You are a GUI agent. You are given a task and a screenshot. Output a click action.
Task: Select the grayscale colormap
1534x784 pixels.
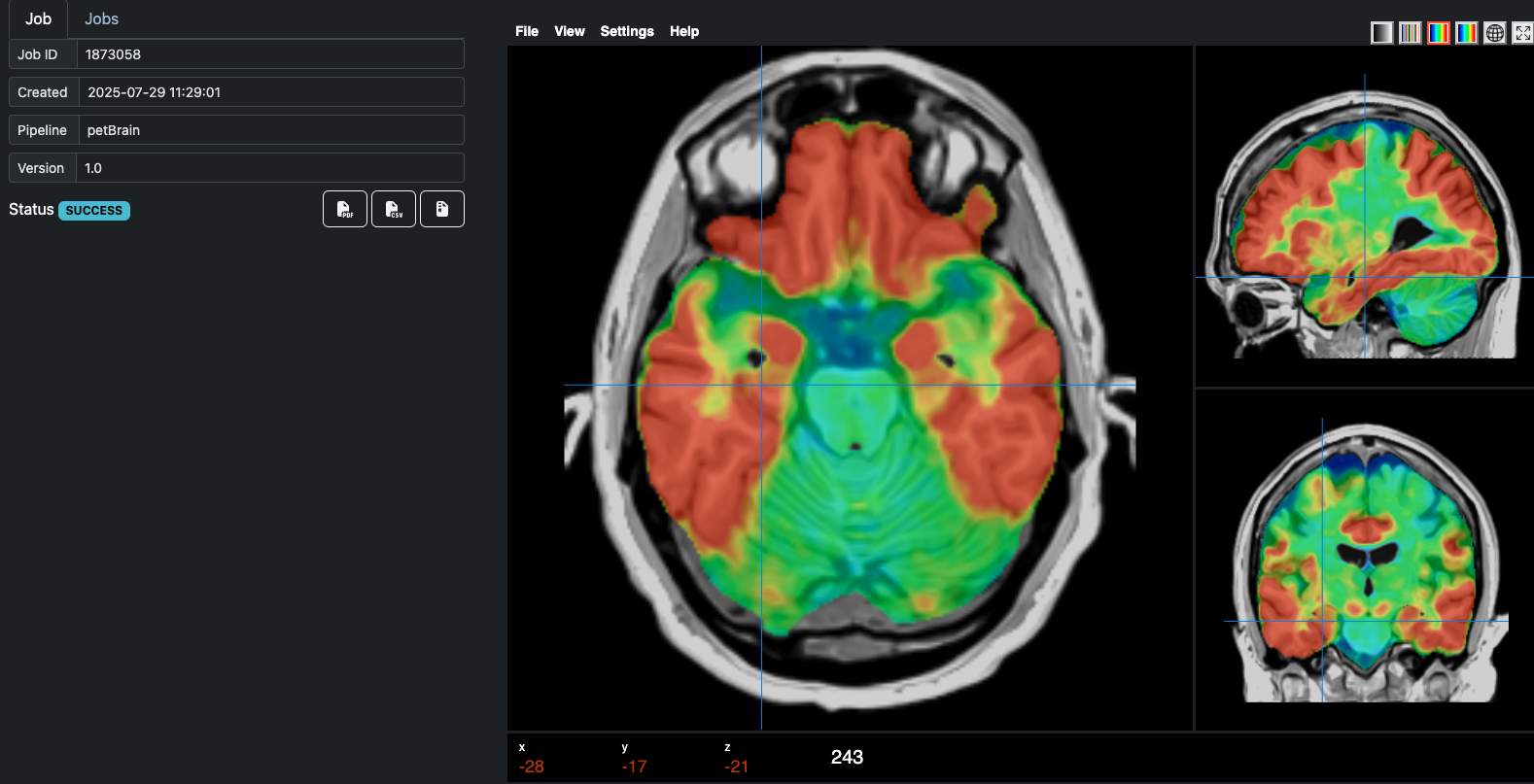click(x=1381, y=33)
